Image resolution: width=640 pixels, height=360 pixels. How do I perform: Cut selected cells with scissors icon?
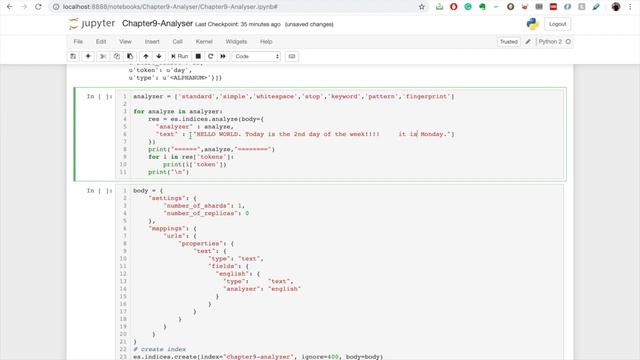click(x=103, y=56)
